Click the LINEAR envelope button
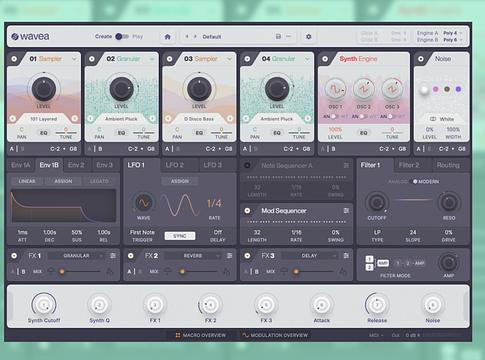 coord(27,181)
